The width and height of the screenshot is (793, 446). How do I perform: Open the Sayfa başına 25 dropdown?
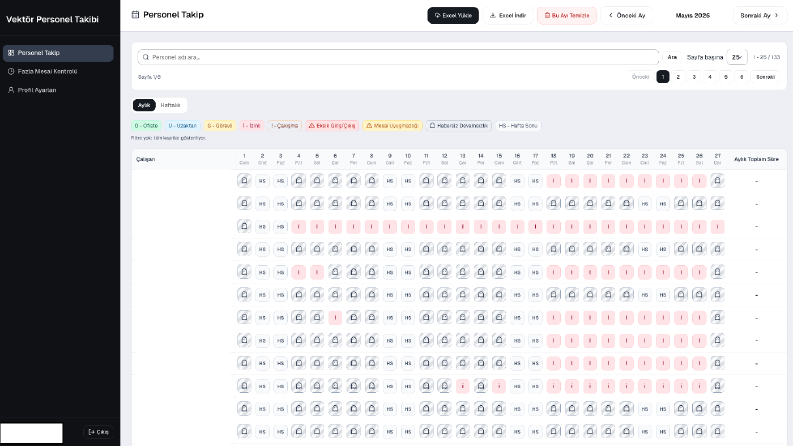[x=736, y=57]
